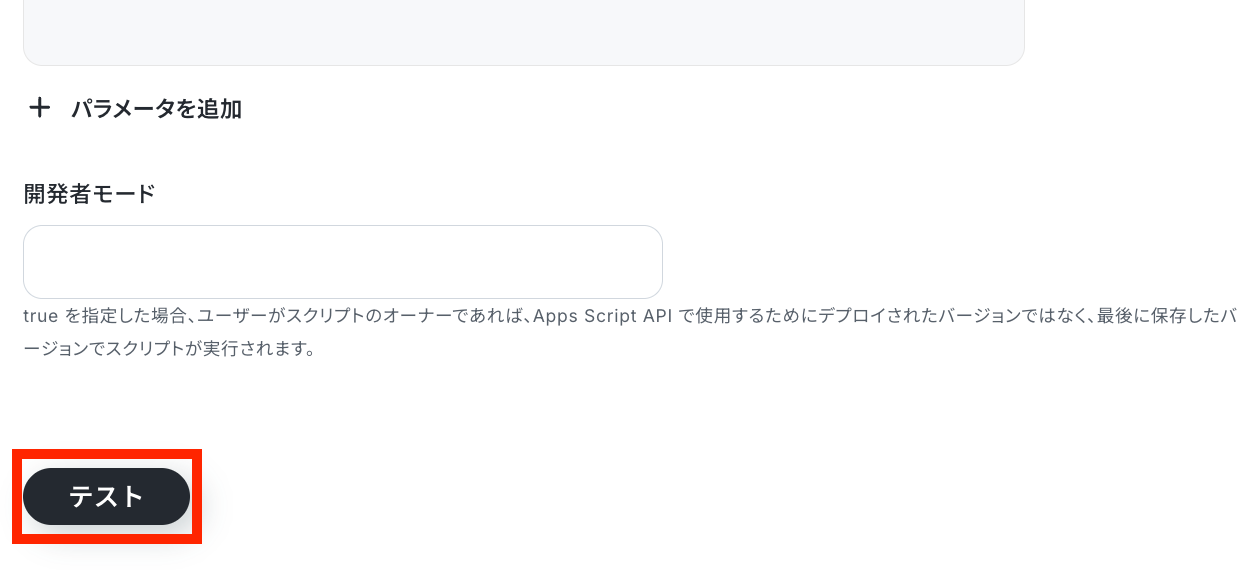Viewport: 1247px width, 570px height.
Task: Select the description line starting with バージョンでスクリプト
Action: 168,350
